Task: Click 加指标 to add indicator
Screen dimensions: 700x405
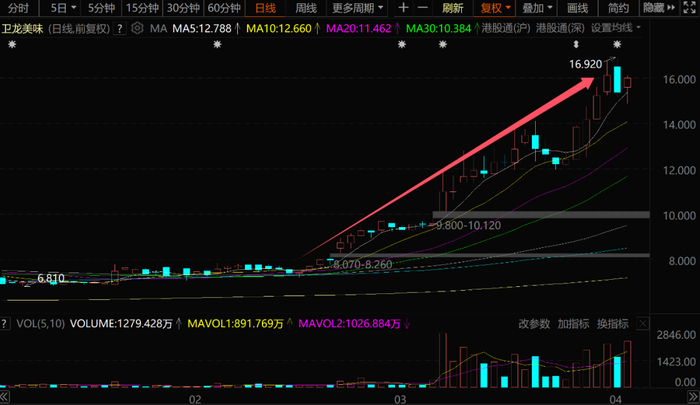Action: pyautogui.click(x=573, y=324)
